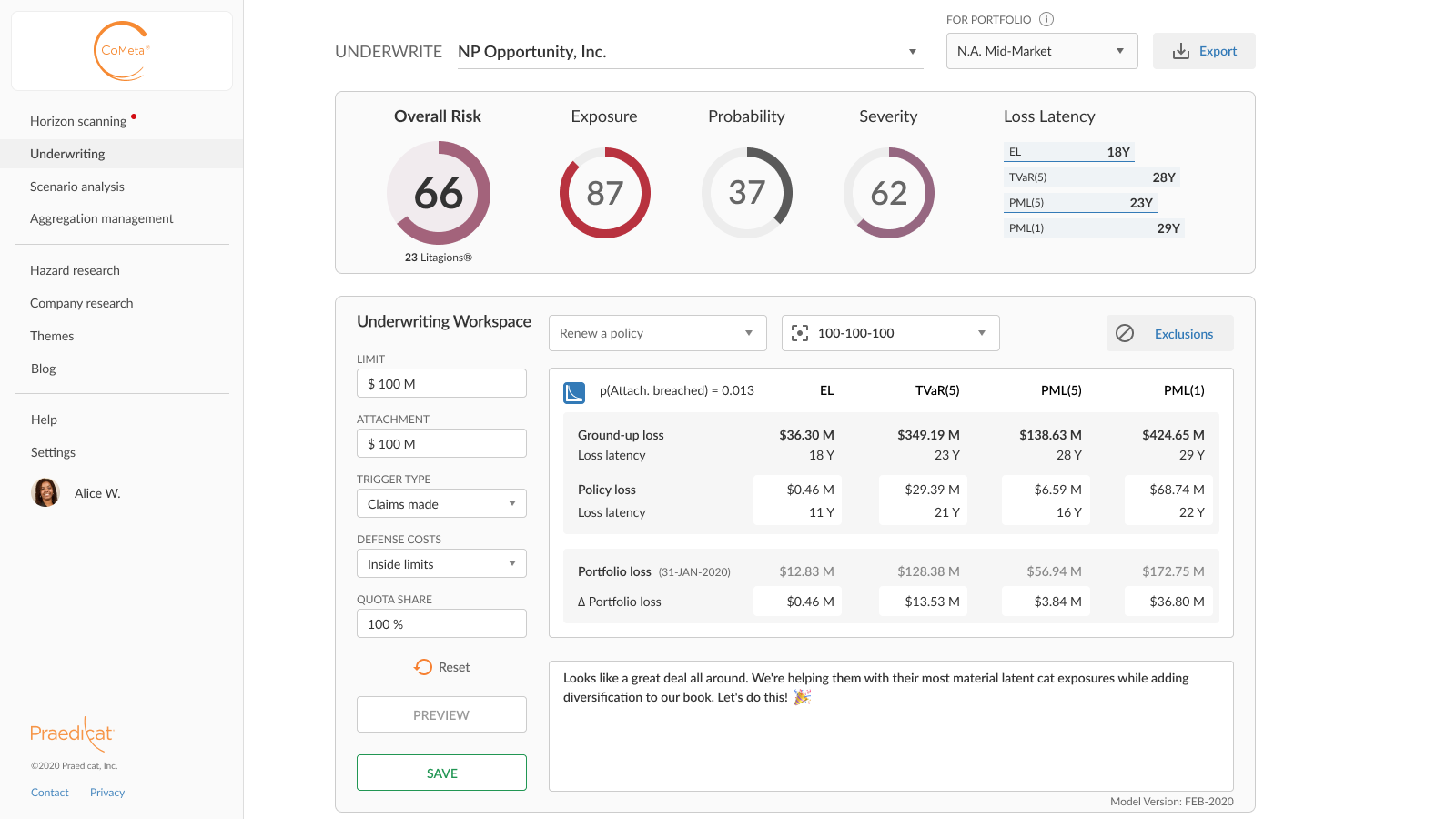The height and width of the screenshot is (819, 1456).
Task: Click Ground-up loss value $424.65 M
Action: coord(1173,435)
